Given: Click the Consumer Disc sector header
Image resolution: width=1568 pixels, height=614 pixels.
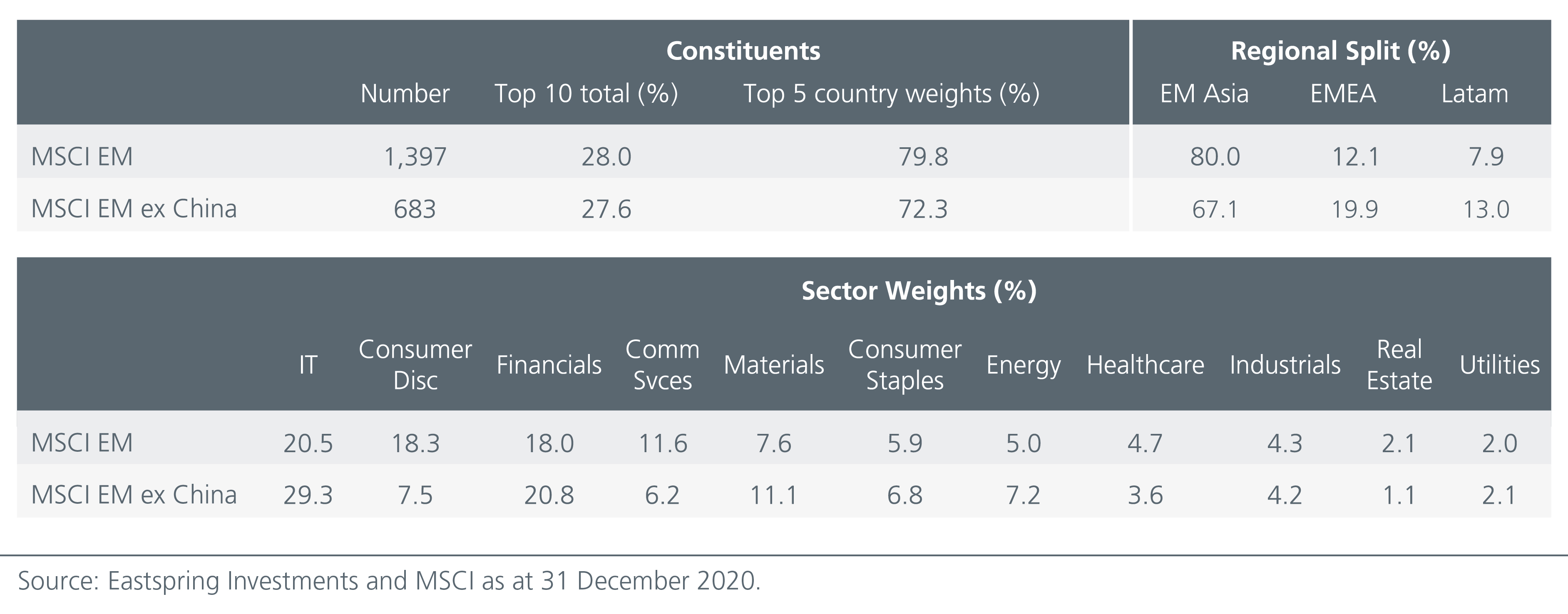Looking at the screenshot, I should [415, 364].
